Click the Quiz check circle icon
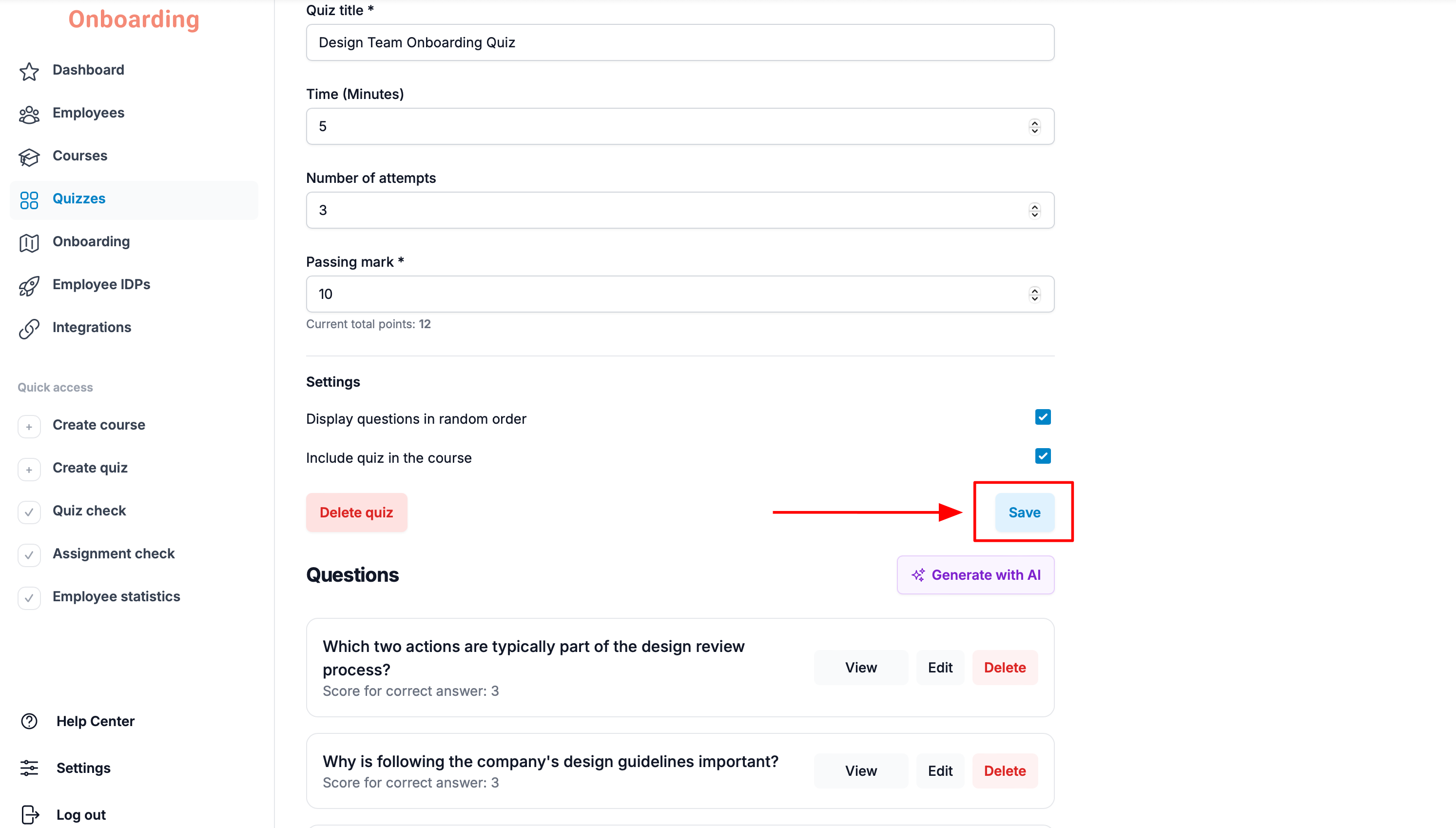 point(29,512)
